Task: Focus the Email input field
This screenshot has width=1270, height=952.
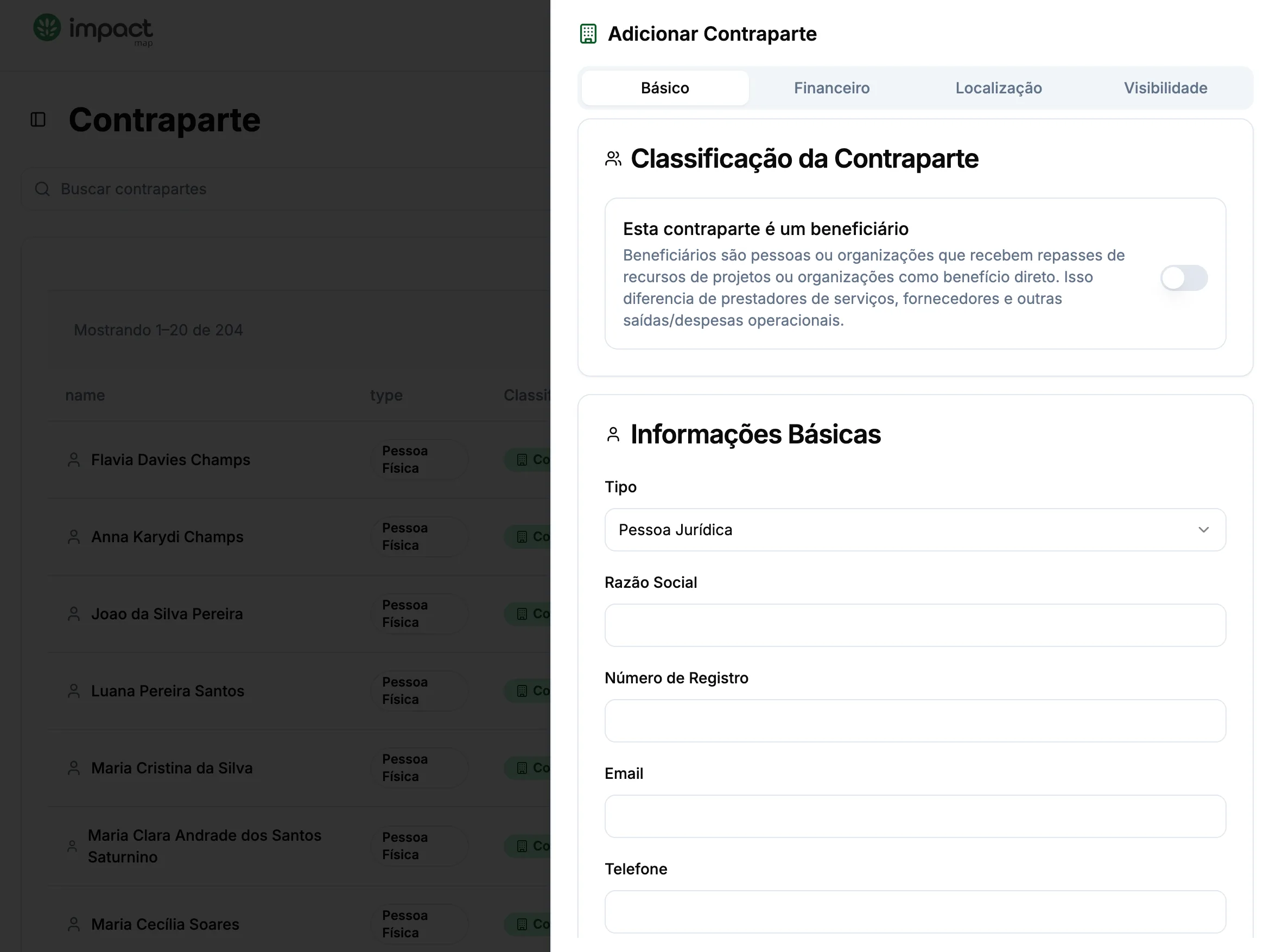Action: coord(915,816)
